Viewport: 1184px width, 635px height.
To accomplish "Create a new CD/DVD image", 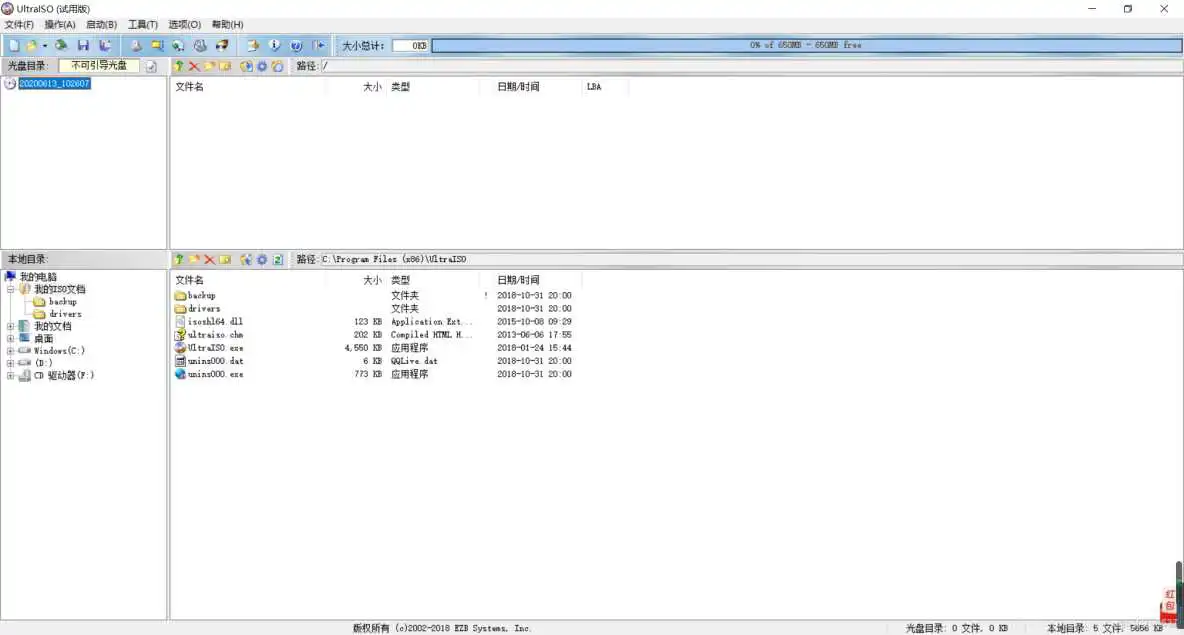I will click(x=13, y=45).
